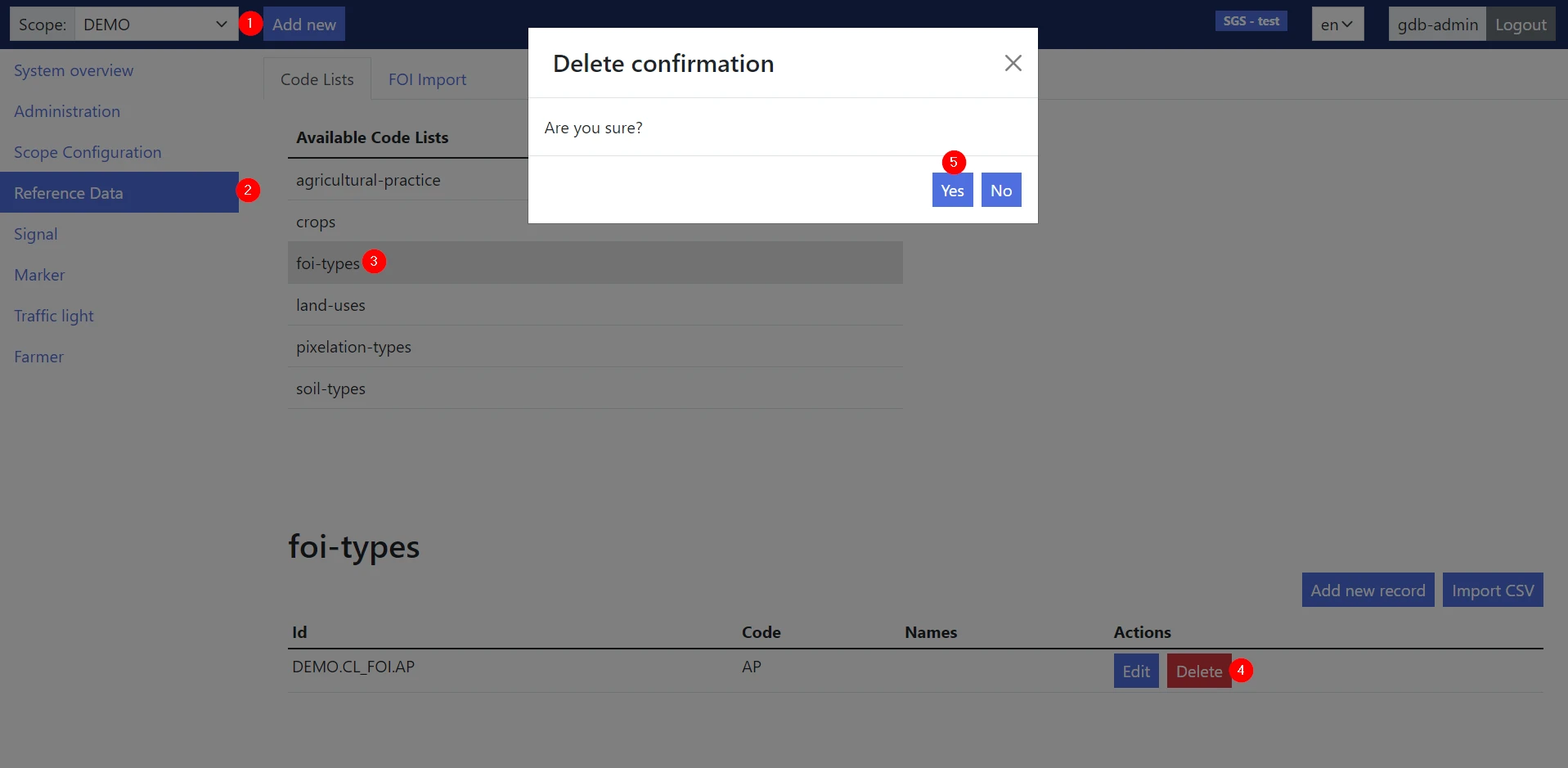Click the Logout button
The image size is (1568, 768).
coord(1521,25)
